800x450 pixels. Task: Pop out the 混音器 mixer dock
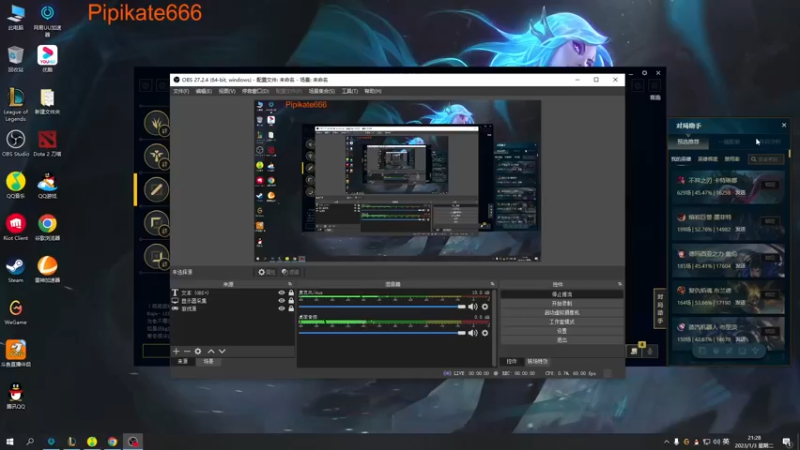(x=492, y=284)
